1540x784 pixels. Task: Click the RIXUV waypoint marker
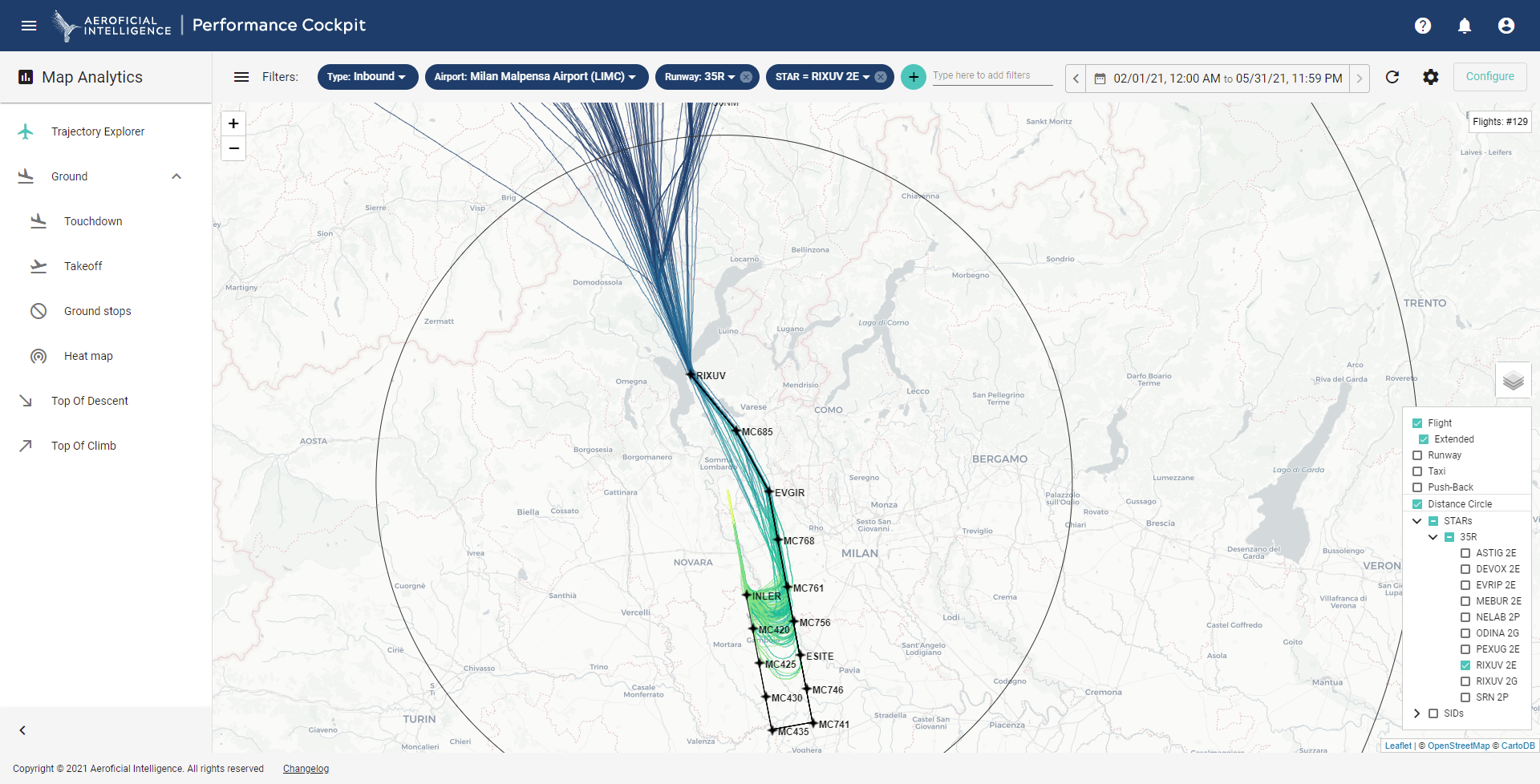[690, 374]
